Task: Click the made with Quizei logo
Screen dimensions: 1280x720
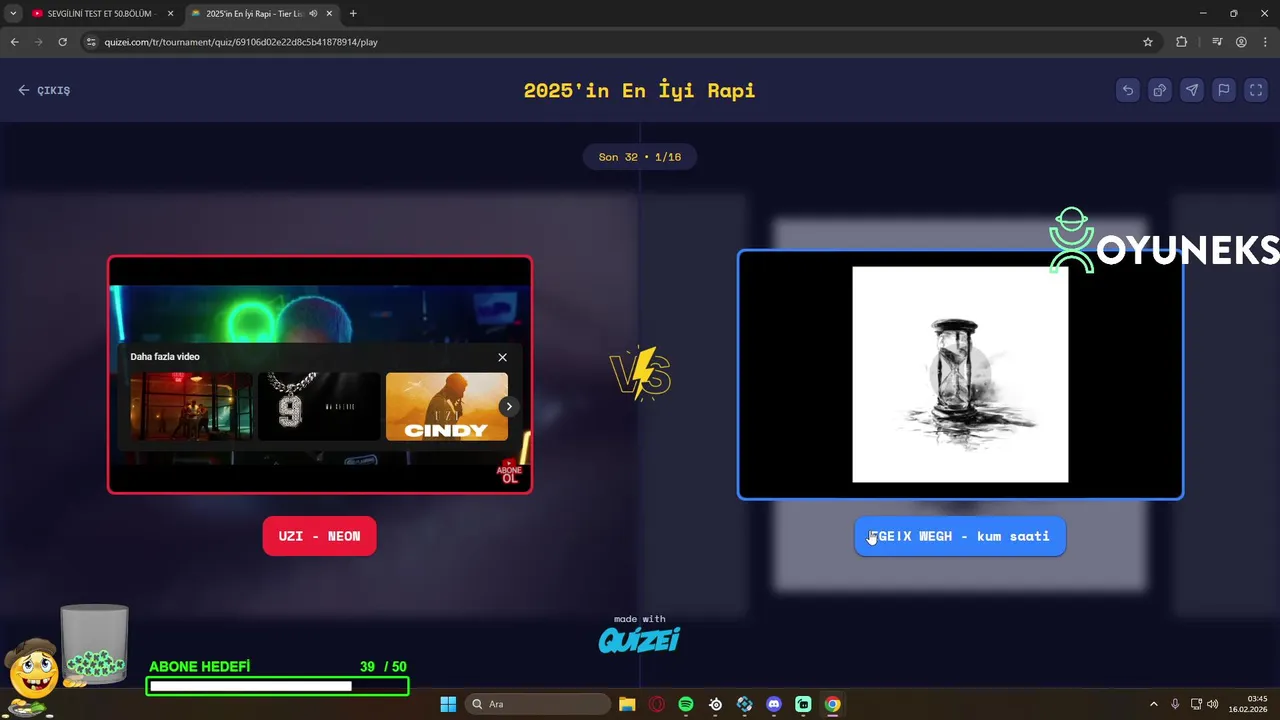Action: pos(640,634)
